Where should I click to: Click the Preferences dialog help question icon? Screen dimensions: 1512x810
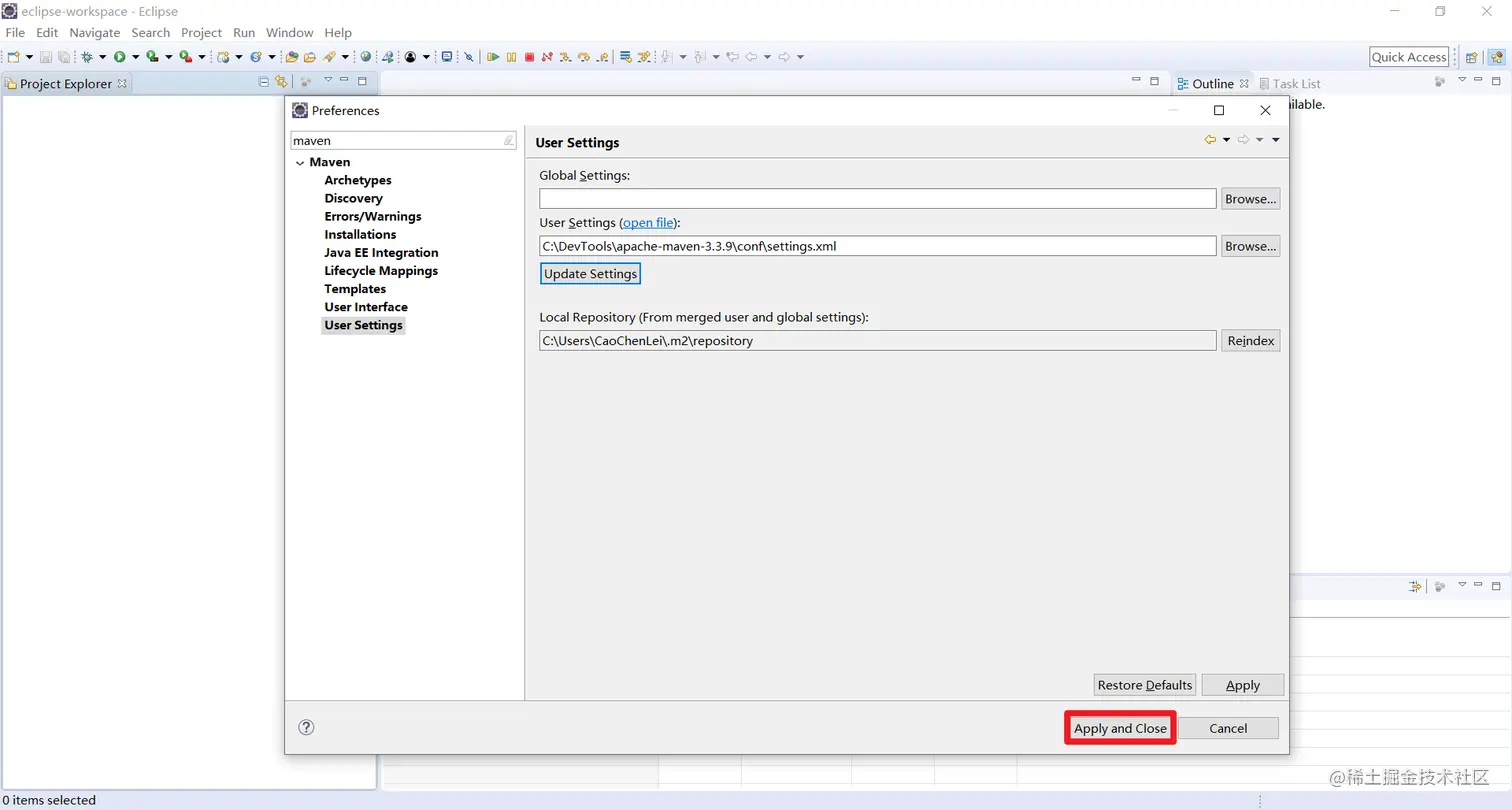[x=307, y=727]
